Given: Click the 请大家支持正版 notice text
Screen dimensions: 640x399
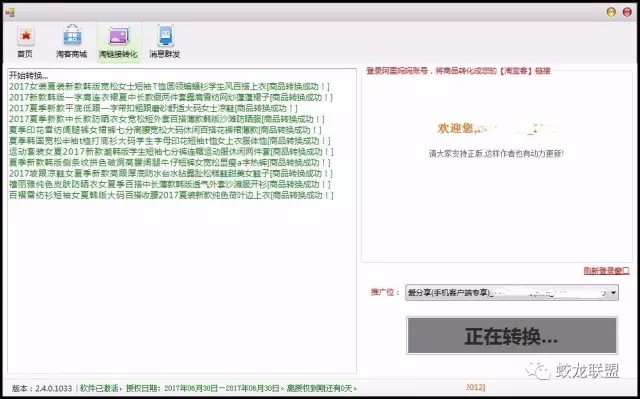Looking at the screenshot, I should pos(496,154).
